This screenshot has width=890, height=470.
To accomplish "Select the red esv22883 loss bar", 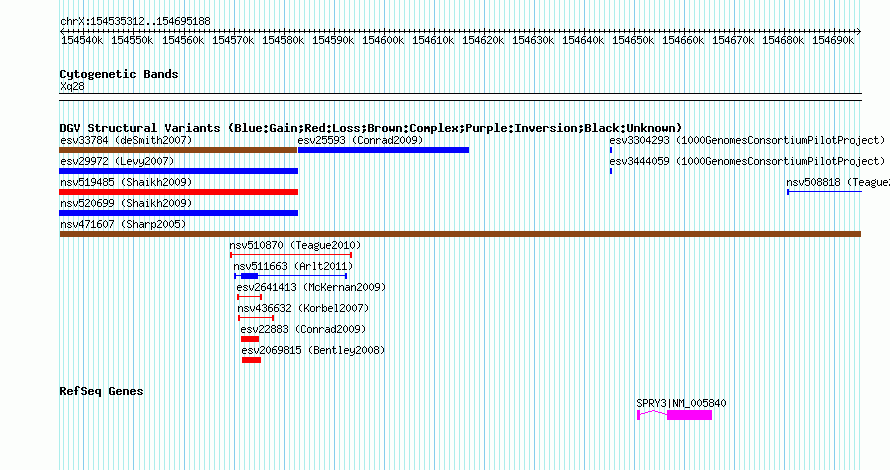I will (x=250, y=339).
